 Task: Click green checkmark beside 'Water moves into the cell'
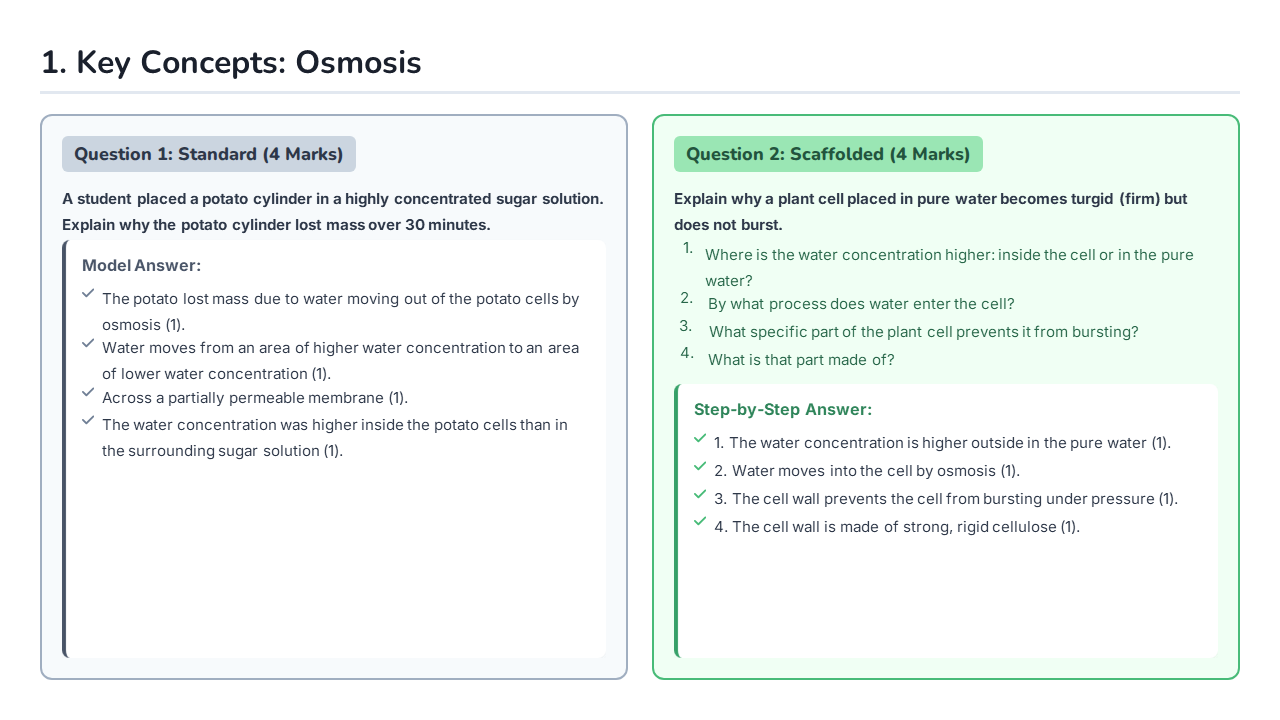(700, 466)
